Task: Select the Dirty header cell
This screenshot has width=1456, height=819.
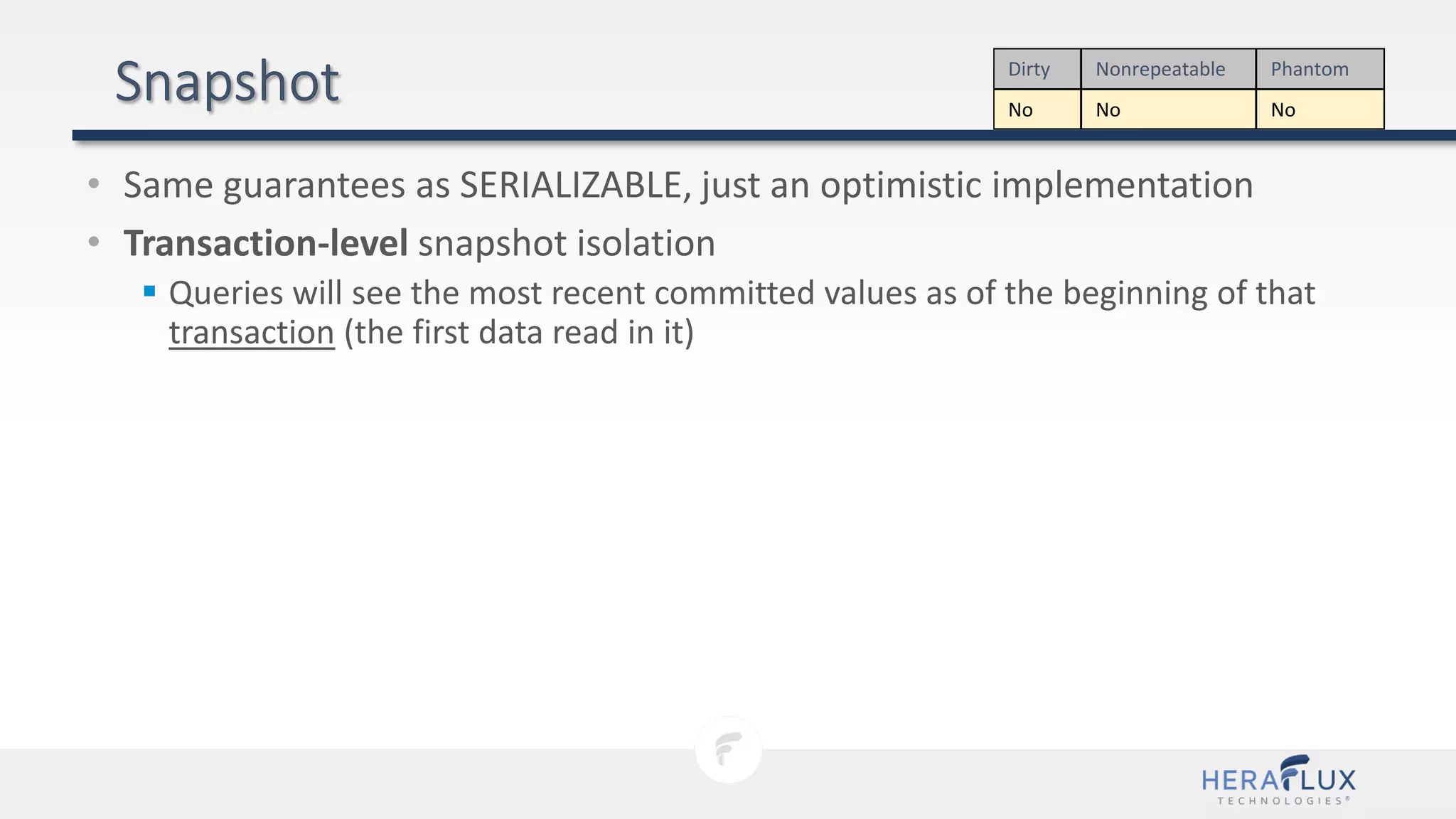Action: pyautogui.click(x=1036, y=69)
